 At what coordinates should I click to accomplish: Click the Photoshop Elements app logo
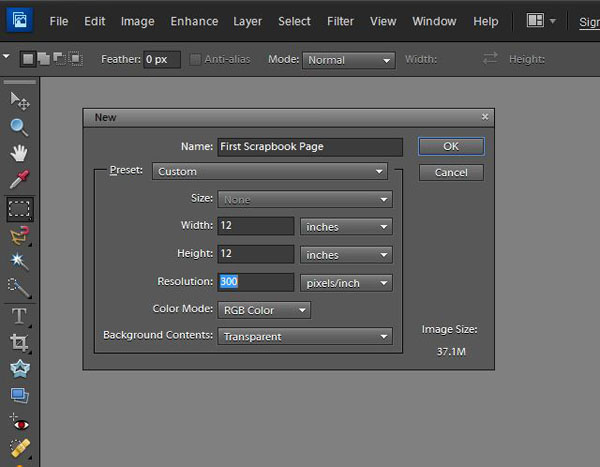click(19, 20)
